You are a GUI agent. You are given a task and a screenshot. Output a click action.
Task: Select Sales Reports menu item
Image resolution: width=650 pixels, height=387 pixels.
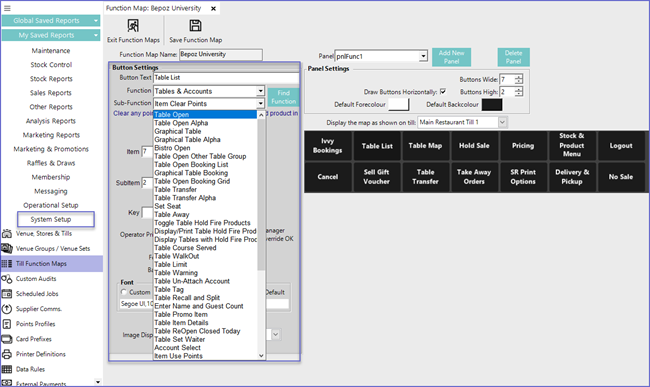(51, 93)
